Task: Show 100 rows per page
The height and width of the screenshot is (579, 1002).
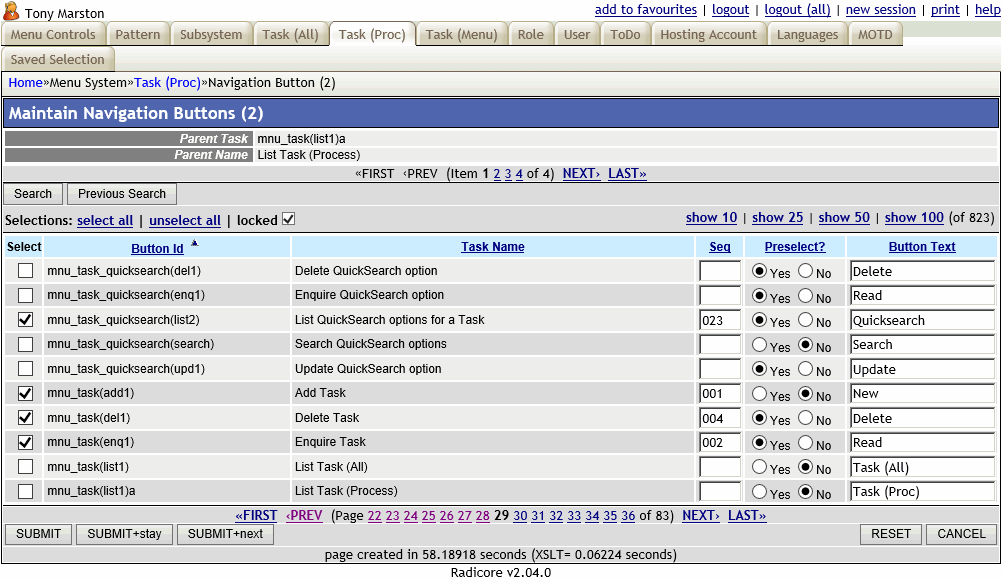Action: (x=913, y=217)
